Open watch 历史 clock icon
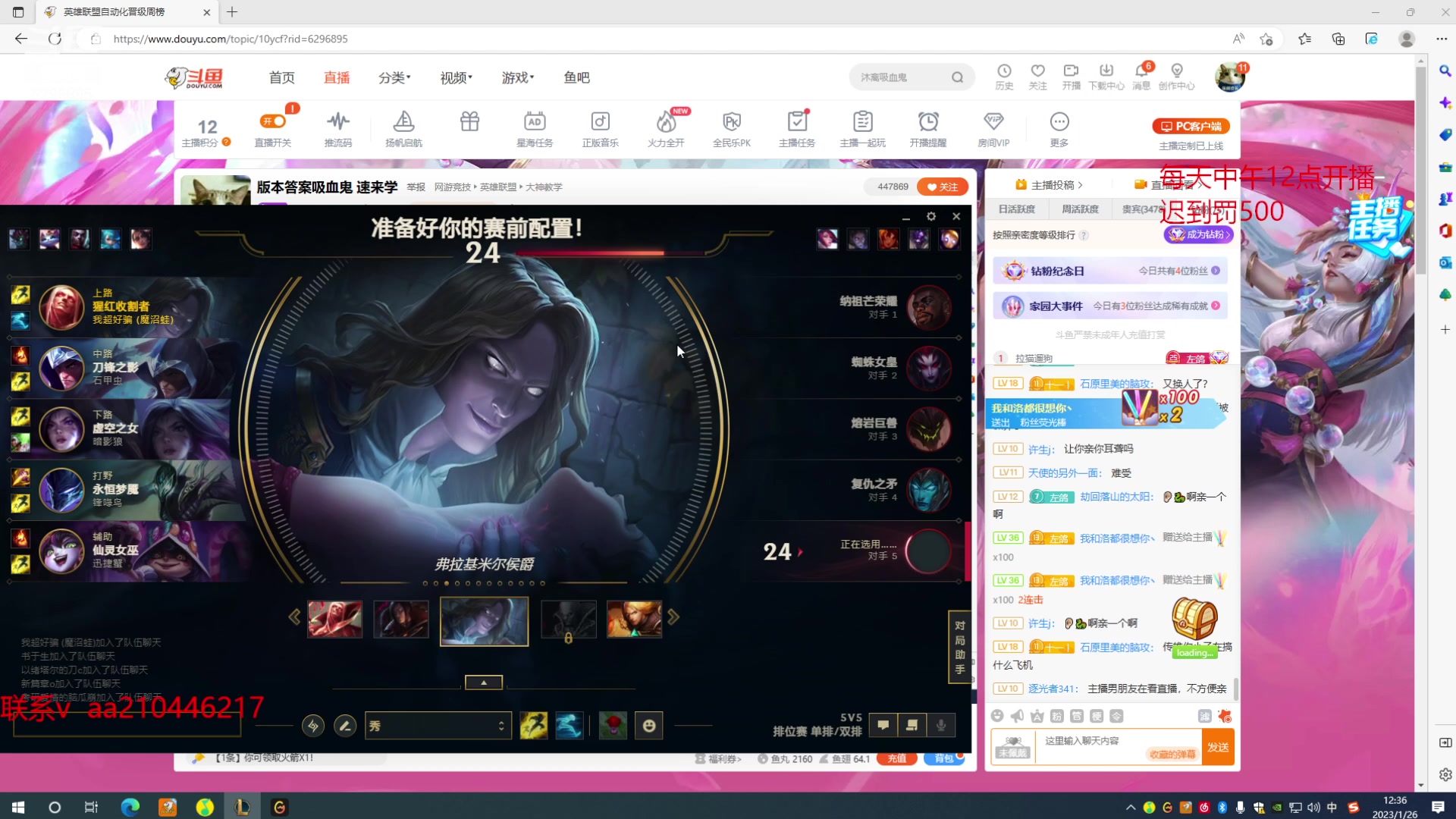This screenshot has height=819, width=1456. (x=1004, y=77)
